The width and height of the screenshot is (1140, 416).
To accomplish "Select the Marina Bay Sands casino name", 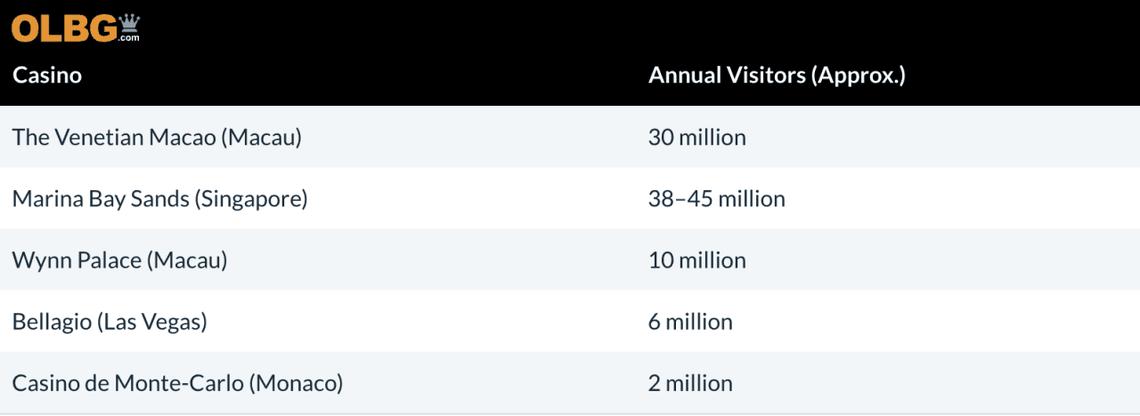I will pyautogui.click(x=159, y=198).
